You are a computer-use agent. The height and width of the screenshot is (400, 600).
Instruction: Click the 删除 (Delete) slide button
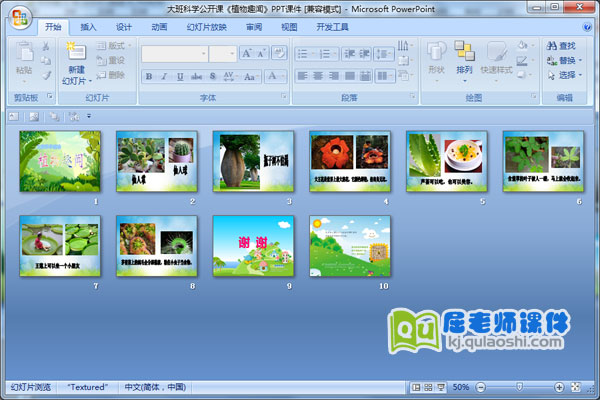click(x=111, y=75)
